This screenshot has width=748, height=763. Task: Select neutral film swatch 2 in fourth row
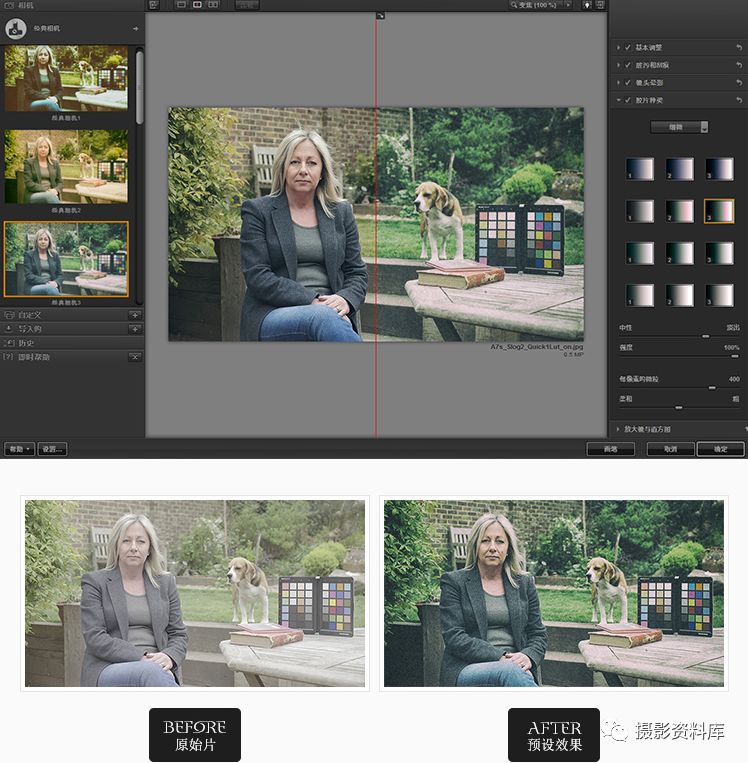tap(679, 295)
